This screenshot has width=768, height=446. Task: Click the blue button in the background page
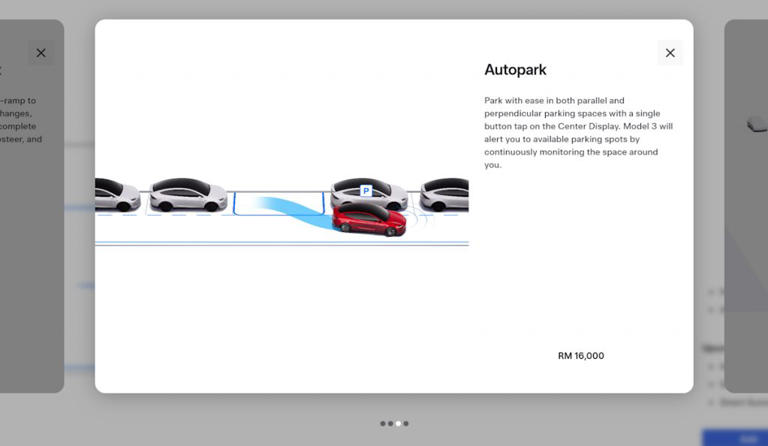(735, 438)
